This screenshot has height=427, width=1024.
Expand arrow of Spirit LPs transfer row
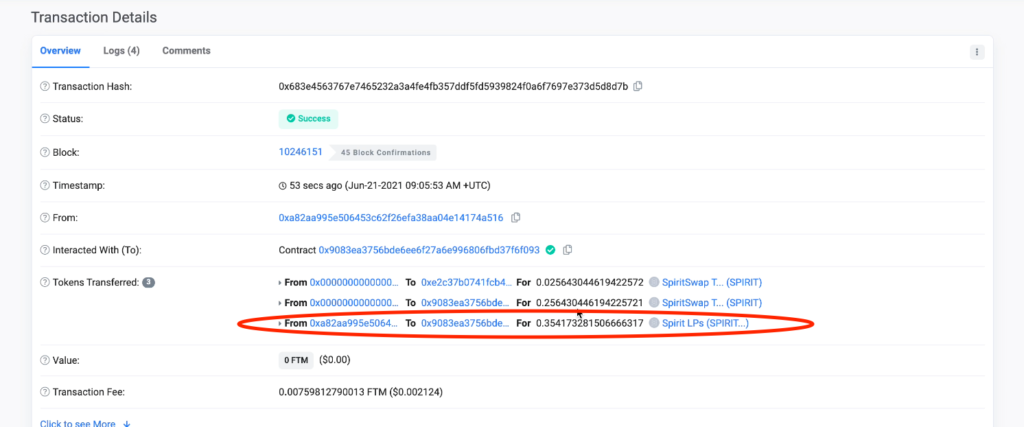[280, 324]
